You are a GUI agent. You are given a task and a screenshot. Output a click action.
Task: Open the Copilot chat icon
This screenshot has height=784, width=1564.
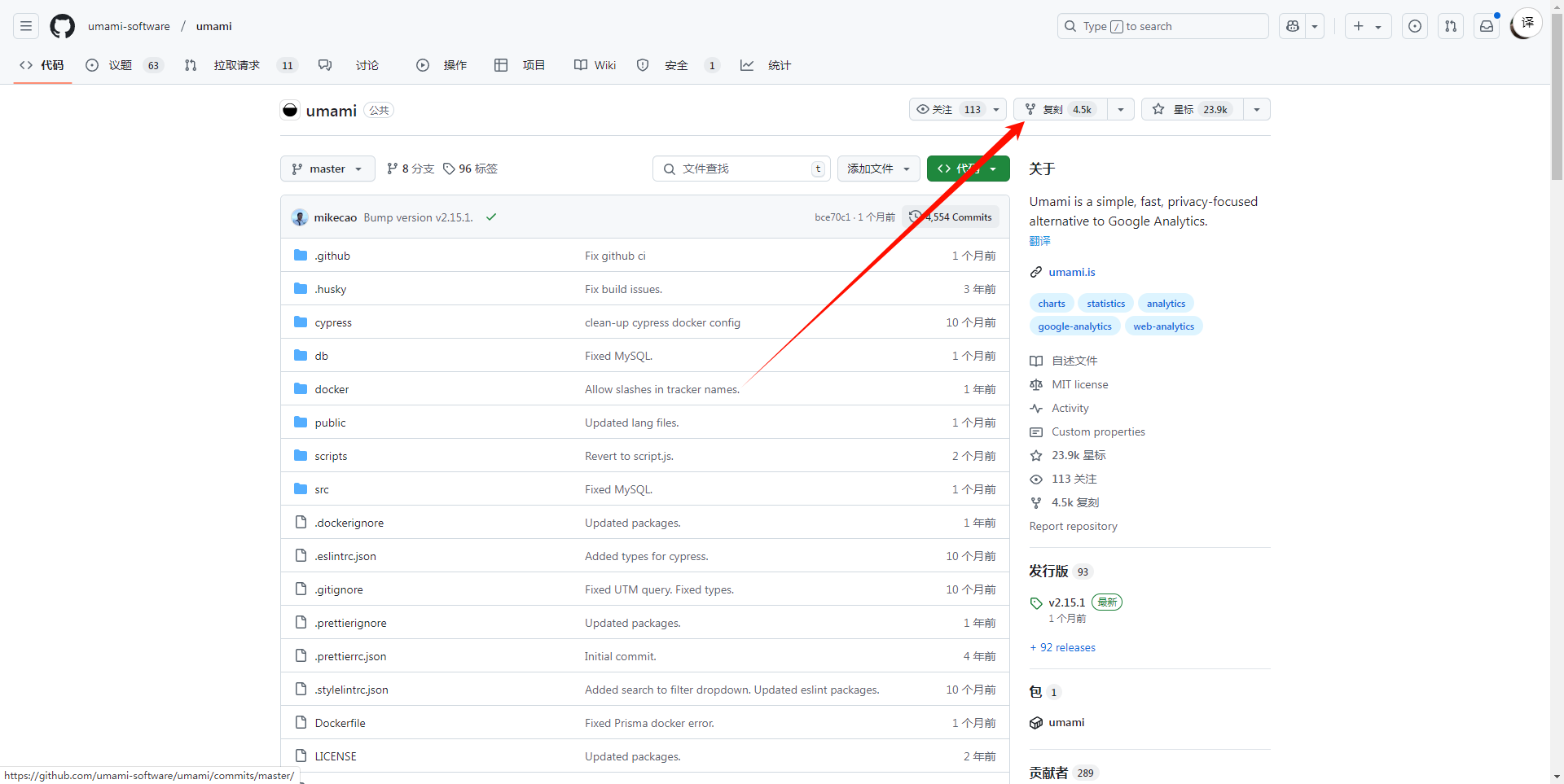coord(1293,26)
